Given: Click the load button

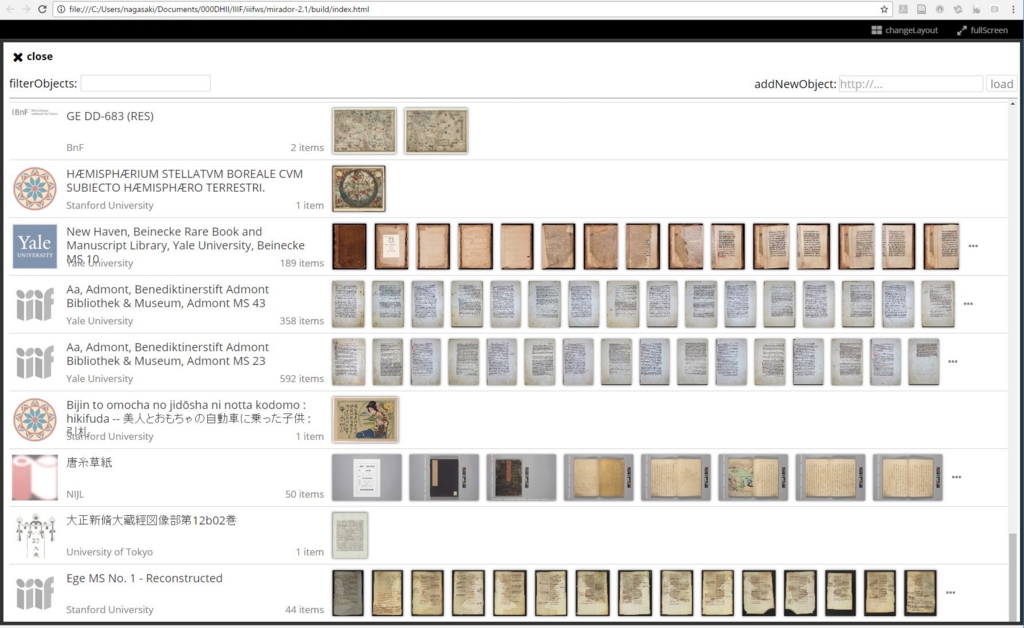Looking at the screenshot, I should (1001, 84).
